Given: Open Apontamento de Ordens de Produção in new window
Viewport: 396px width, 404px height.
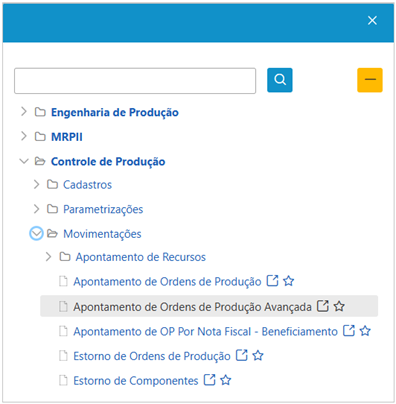Looking at the screenshot, I should point(272,281).
